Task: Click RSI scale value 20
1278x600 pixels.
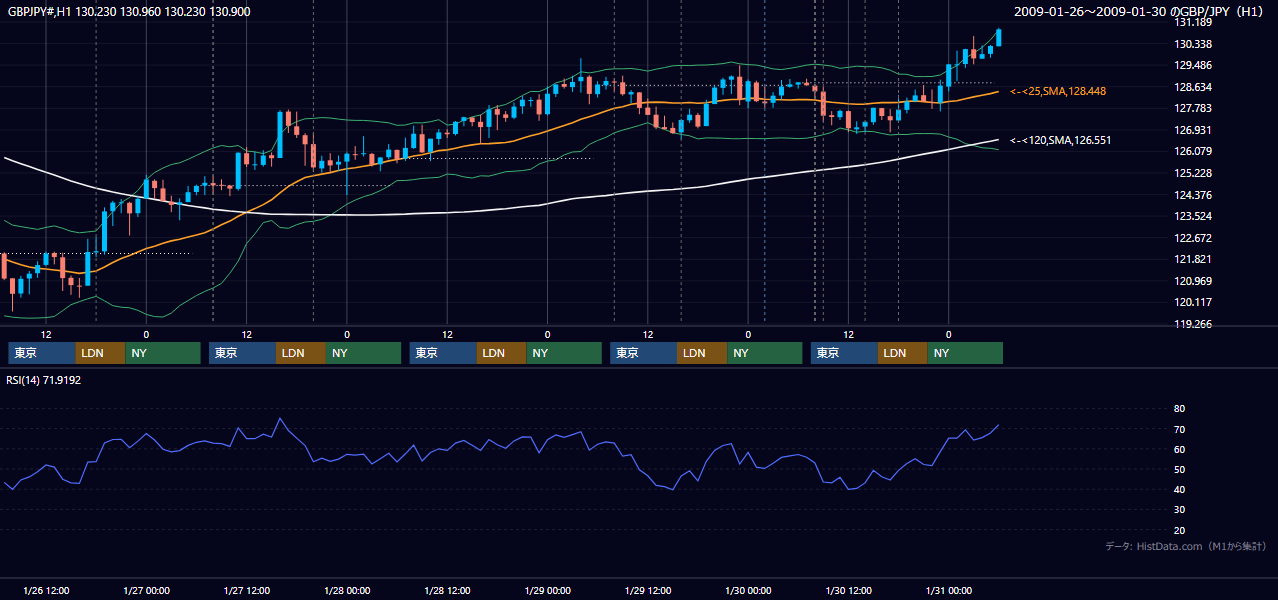Action: [x=1179, y=530]
